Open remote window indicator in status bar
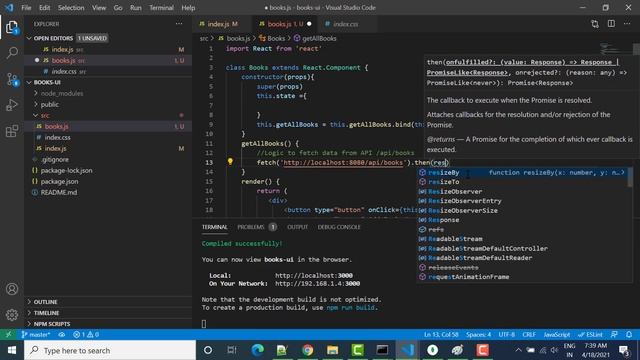Viewport: 640px width, 360px height. 8,335
